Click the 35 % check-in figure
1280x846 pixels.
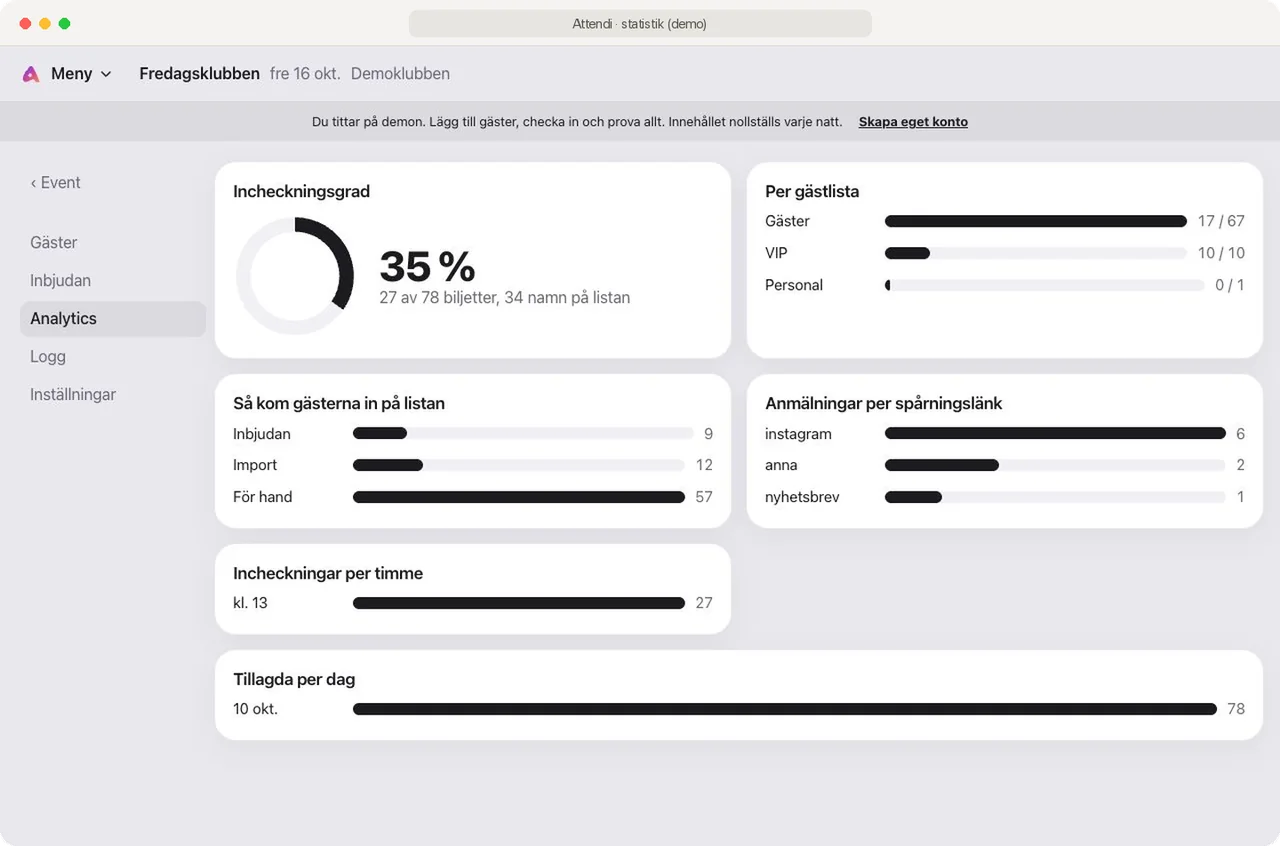427,266
